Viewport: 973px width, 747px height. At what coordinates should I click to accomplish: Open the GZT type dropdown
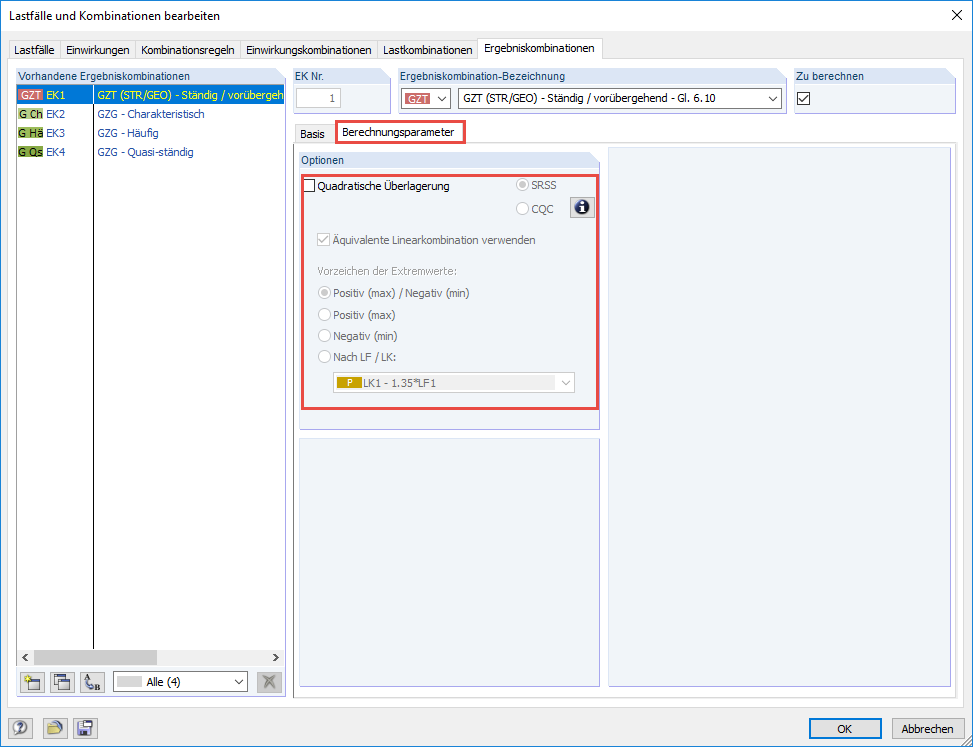tap(426, 99)
